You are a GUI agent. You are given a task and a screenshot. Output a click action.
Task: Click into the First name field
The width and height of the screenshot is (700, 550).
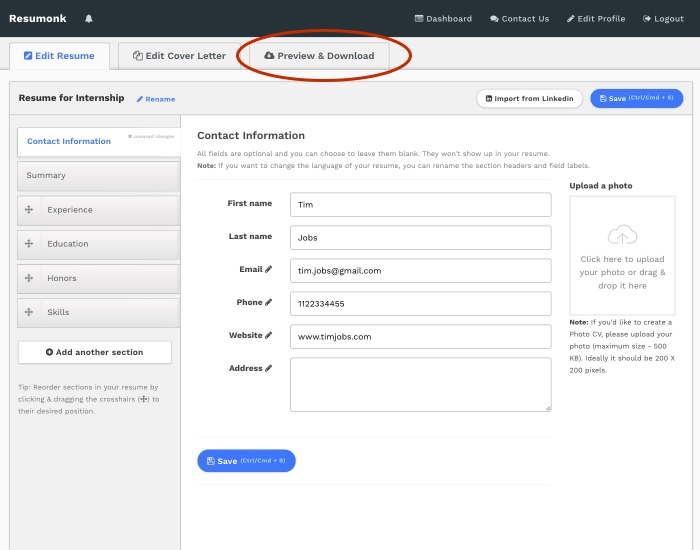pos(420,204)
